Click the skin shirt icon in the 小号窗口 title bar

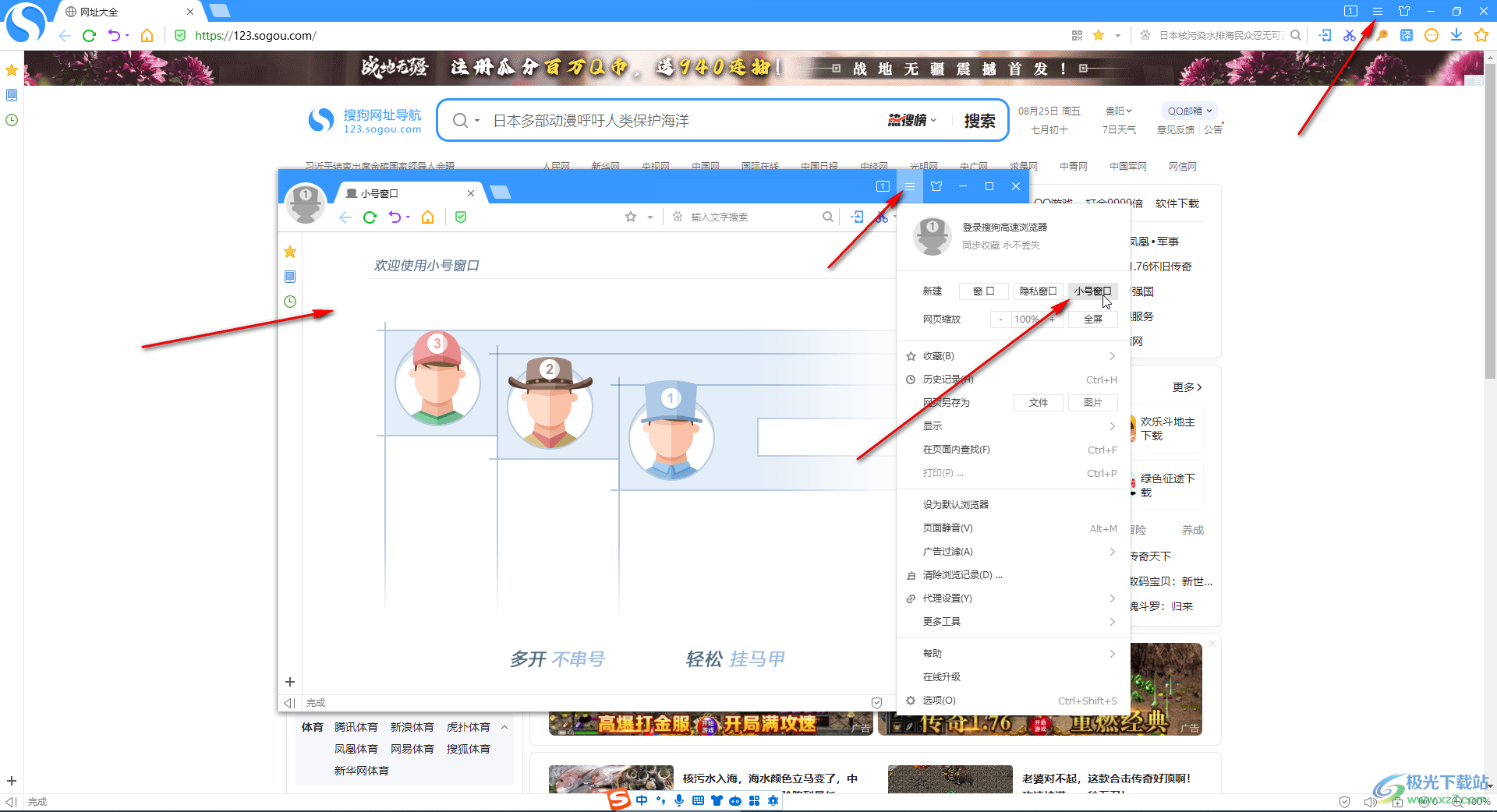pos(936,186)
